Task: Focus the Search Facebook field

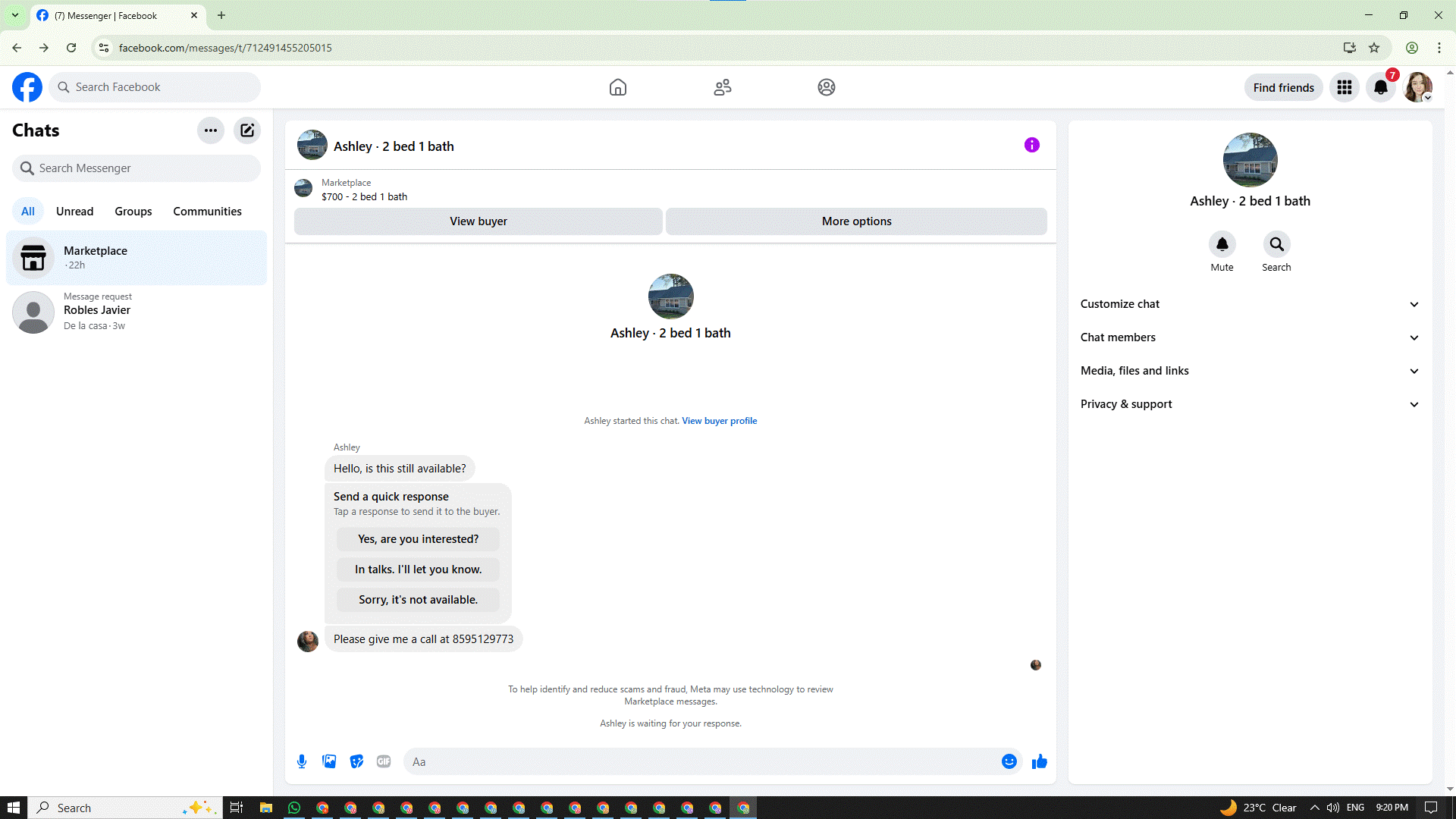Action: click(155, 87)
